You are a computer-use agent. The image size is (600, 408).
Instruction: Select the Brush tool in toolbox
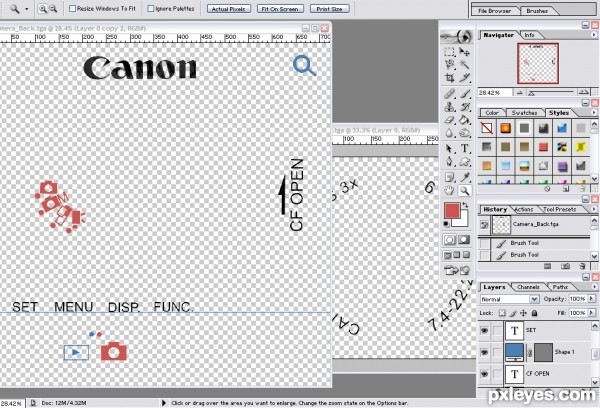pos(464,94)
